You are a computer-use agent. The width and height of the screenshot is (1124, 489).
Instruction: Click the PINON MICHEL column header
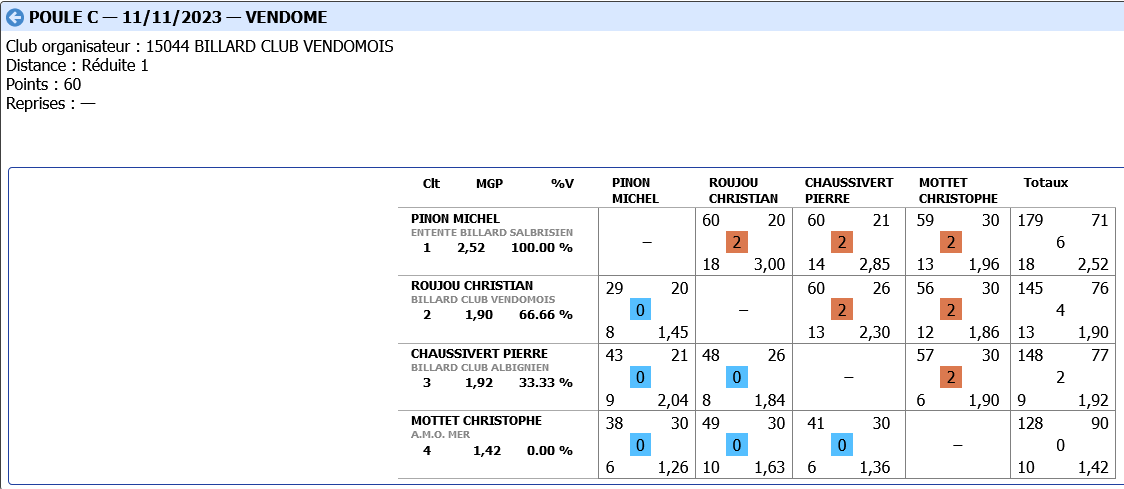coord(635,191)
